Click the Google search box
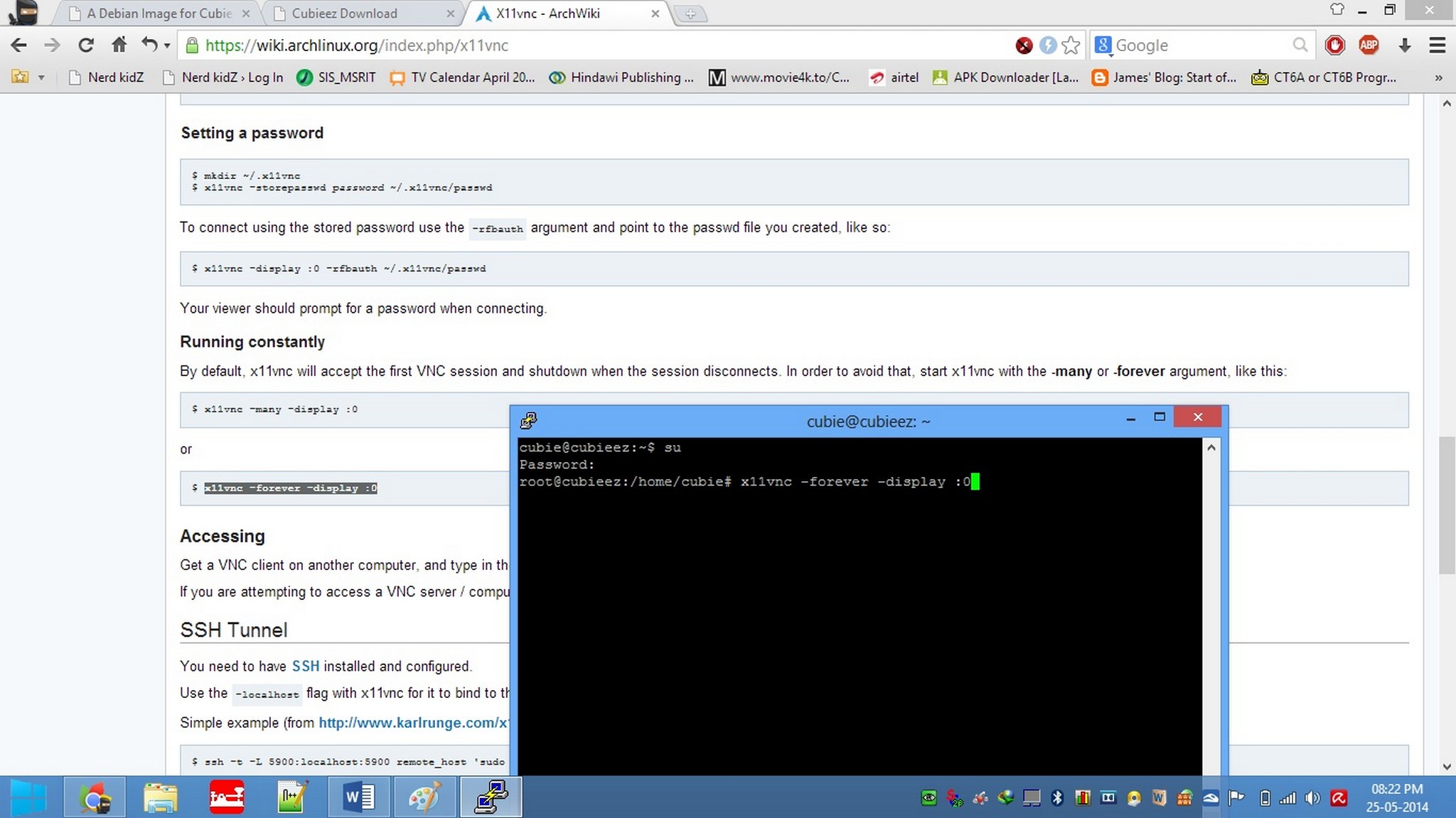 (x=1201, y=45)
